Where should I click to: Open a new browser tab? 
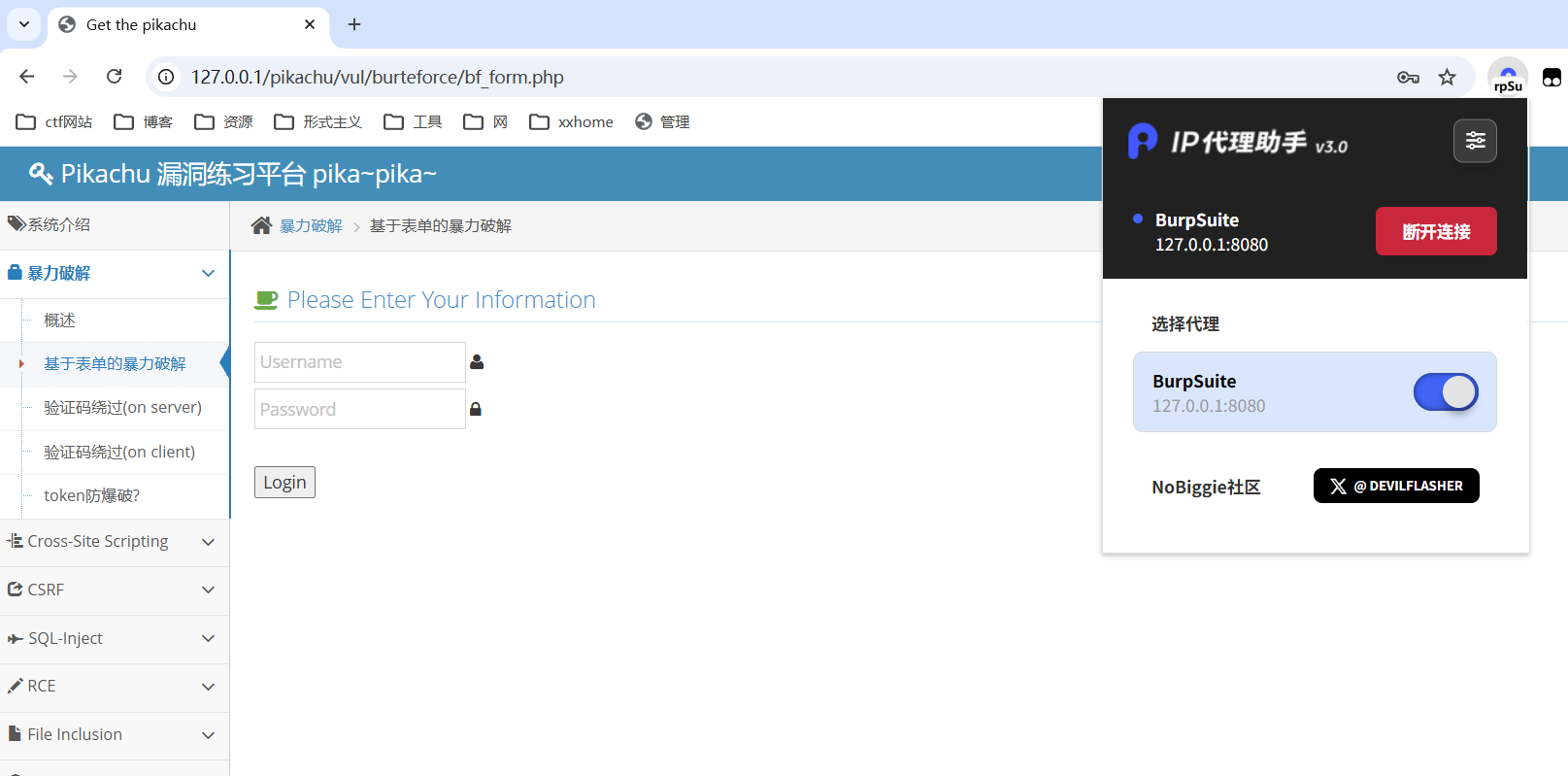354,24
